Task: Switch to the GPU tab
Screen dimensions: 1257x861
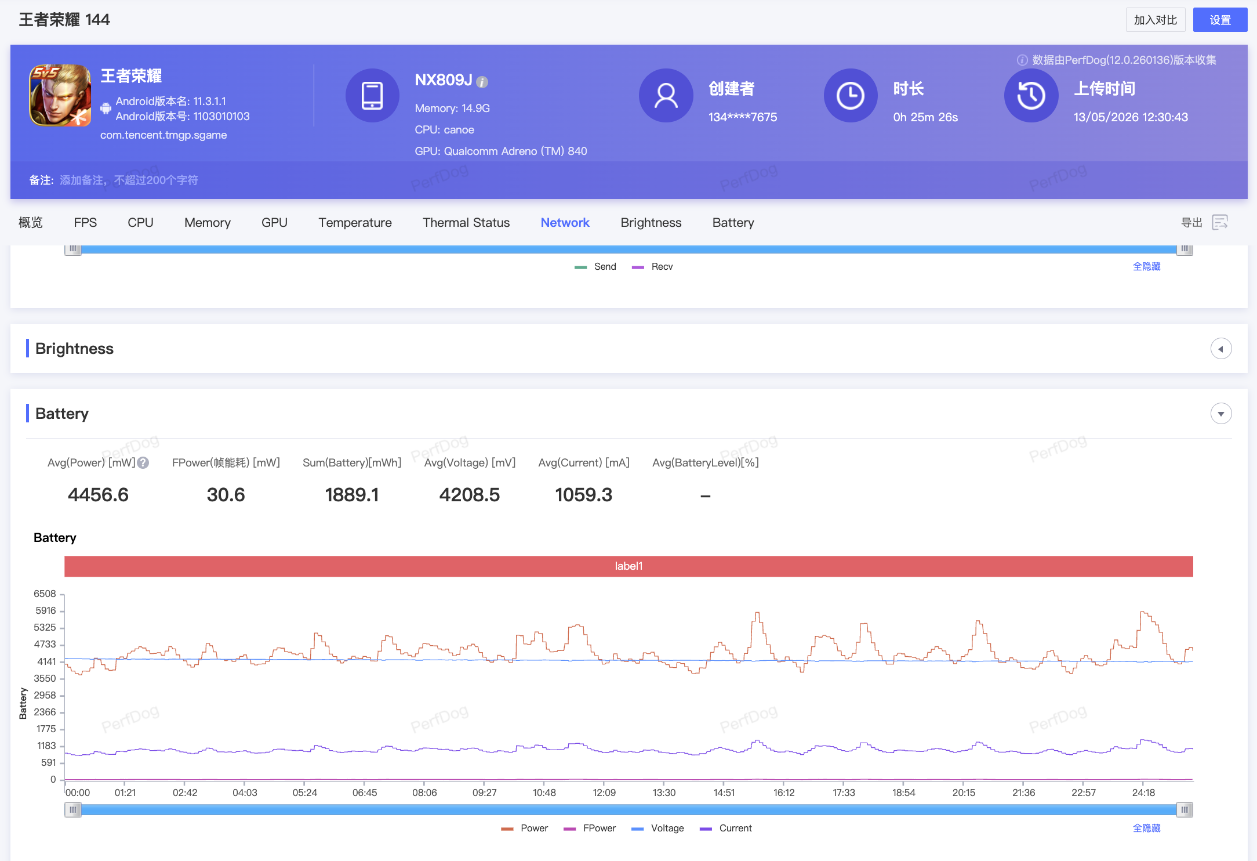Action: coord(274,222)
